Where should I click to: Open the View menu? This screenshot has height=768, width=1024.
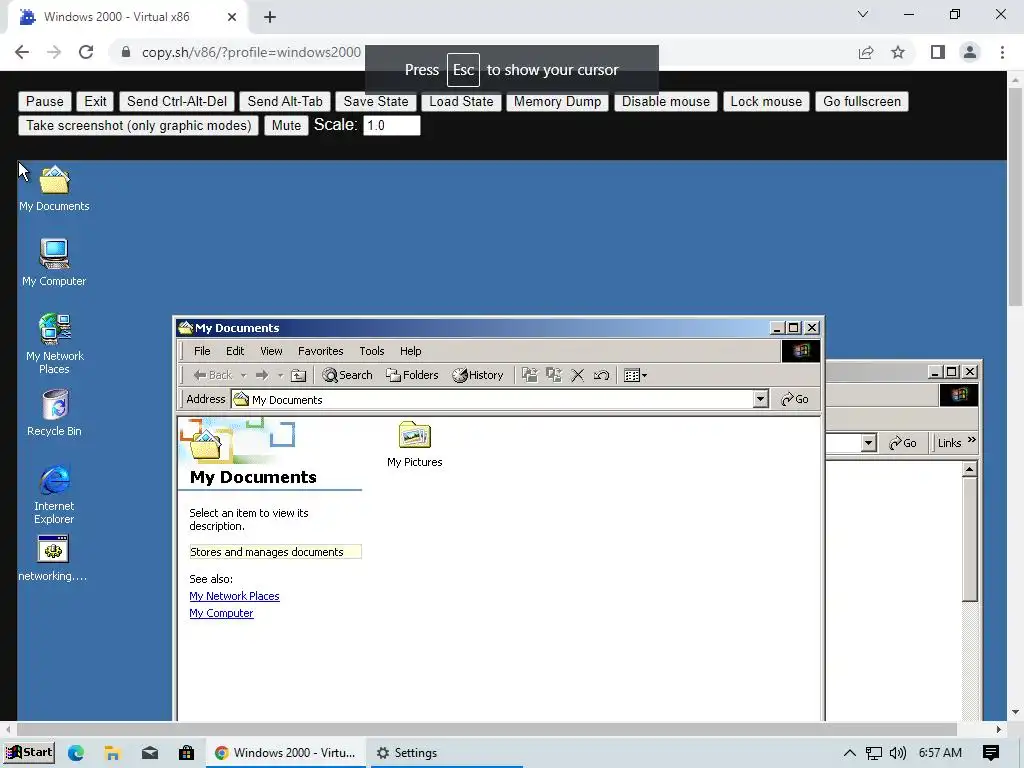[271, 351]
